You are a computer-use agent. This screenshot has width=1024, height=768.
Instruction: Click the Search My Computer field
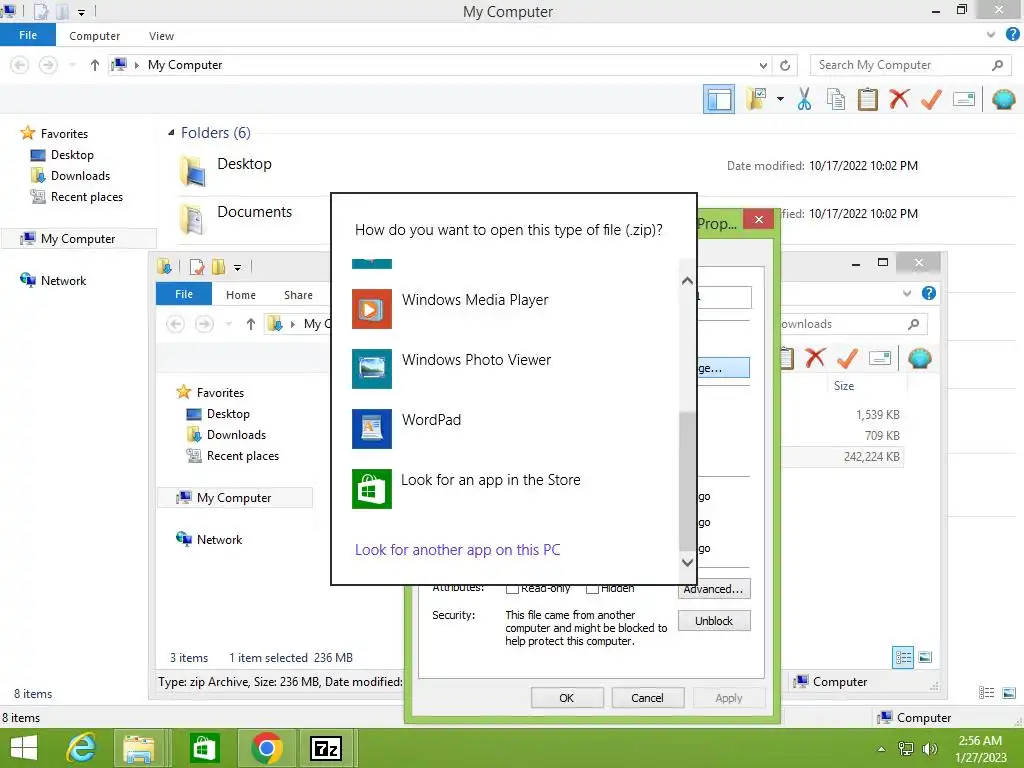pos(910,65)
